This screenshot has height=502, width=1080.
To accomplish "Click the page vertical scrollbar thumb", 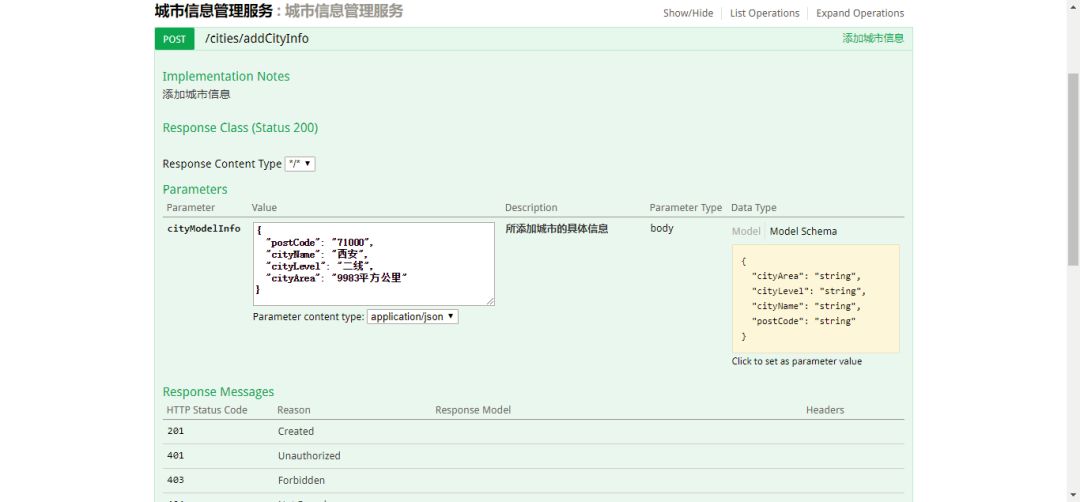I will (x=1073, y=169).
